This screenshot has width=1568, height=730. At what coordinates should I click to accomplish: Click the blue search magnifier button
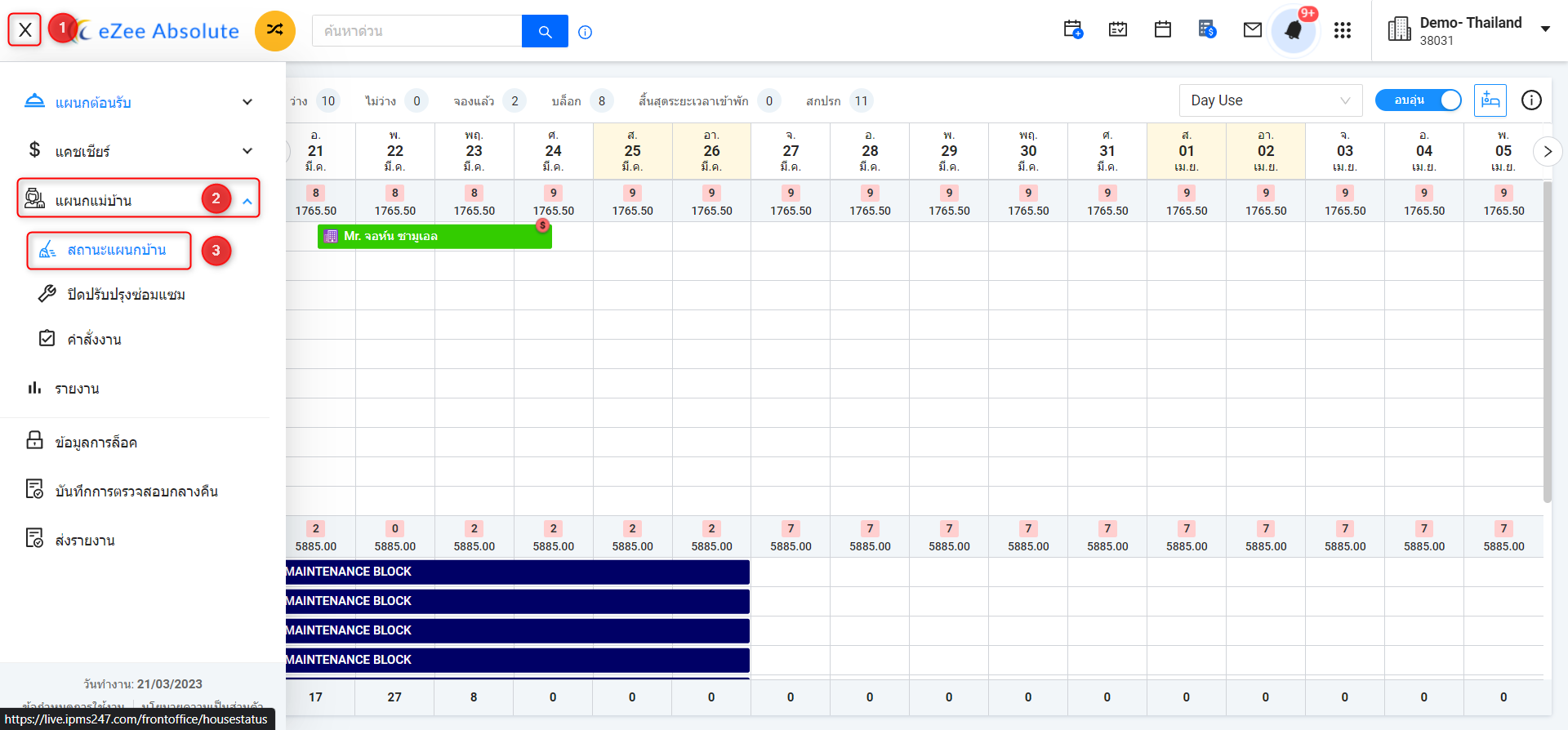pyautogui.click(x=545, y=31)
